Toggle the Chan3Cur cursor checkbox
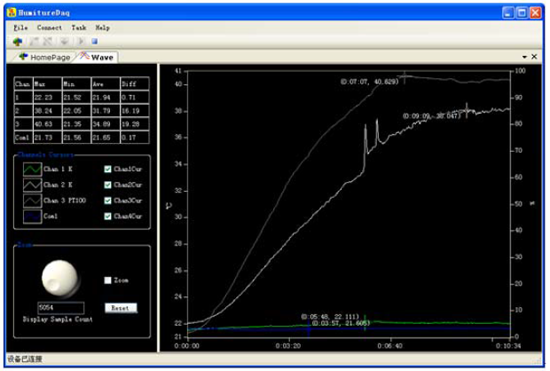 click(108, 201)
